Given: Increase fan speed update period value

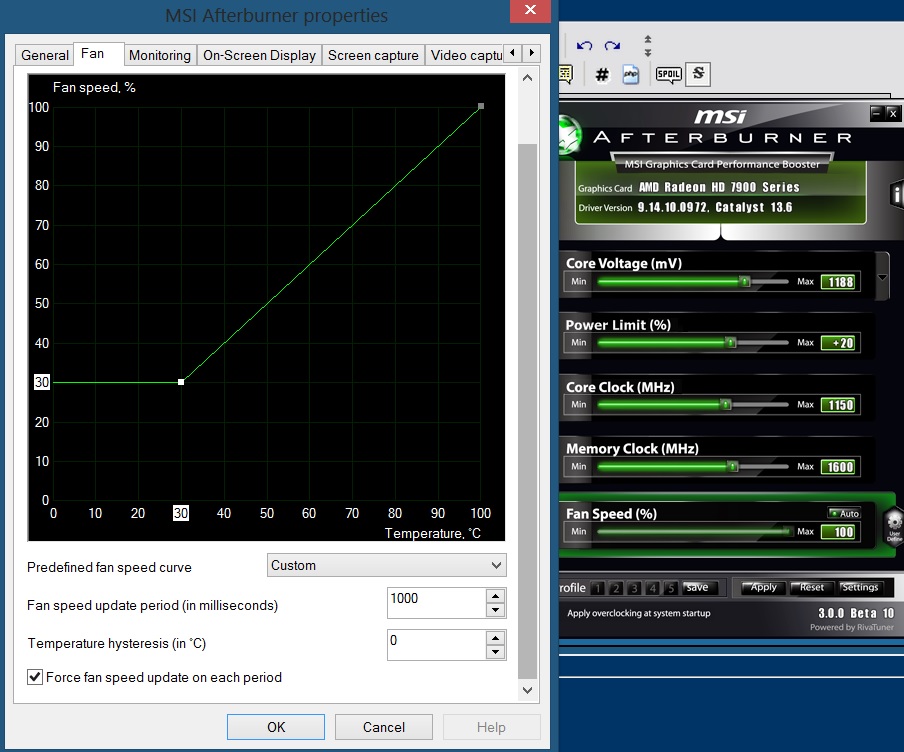Looking at the screenshot, I should pyautogui.click(x=495, y=596).
